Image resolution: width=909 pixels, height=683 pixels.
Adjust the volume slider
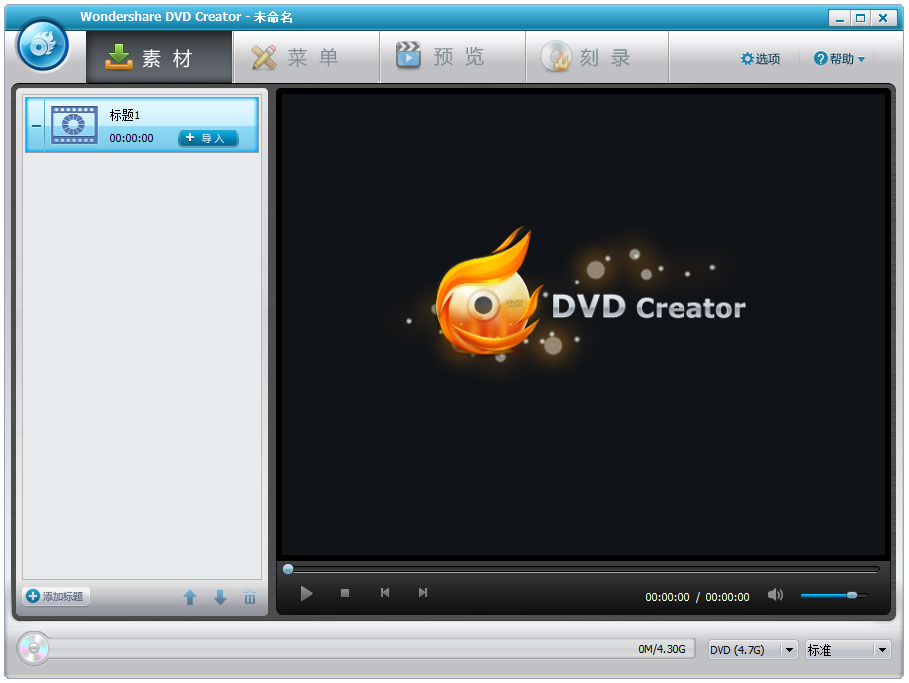851,595
